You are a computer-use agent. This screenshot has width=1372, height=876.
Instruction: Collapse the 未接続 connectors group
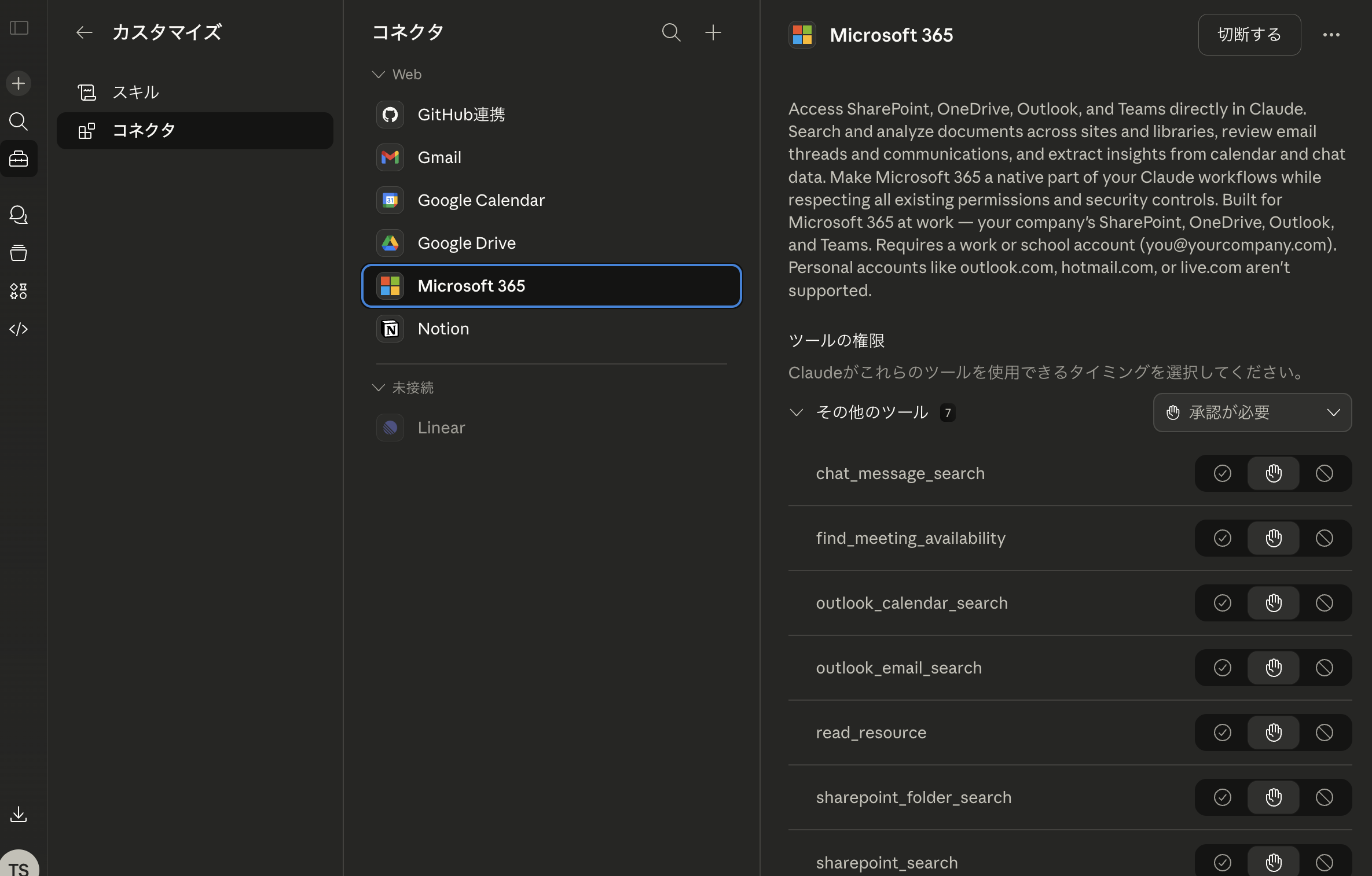[379, 388]
